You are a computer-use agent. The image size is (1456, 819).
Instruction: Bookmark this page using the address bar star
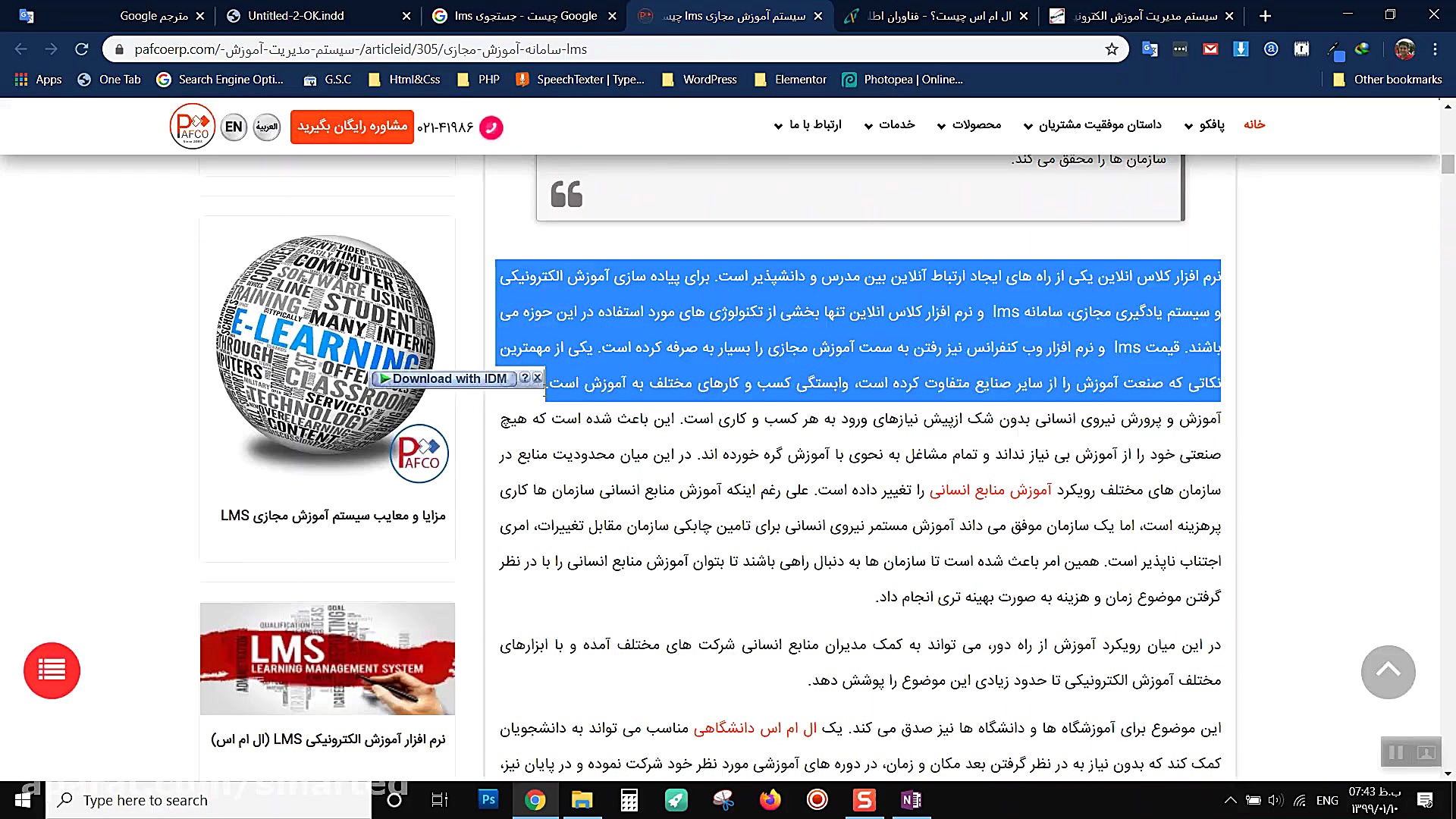[x=1110, y=49]
